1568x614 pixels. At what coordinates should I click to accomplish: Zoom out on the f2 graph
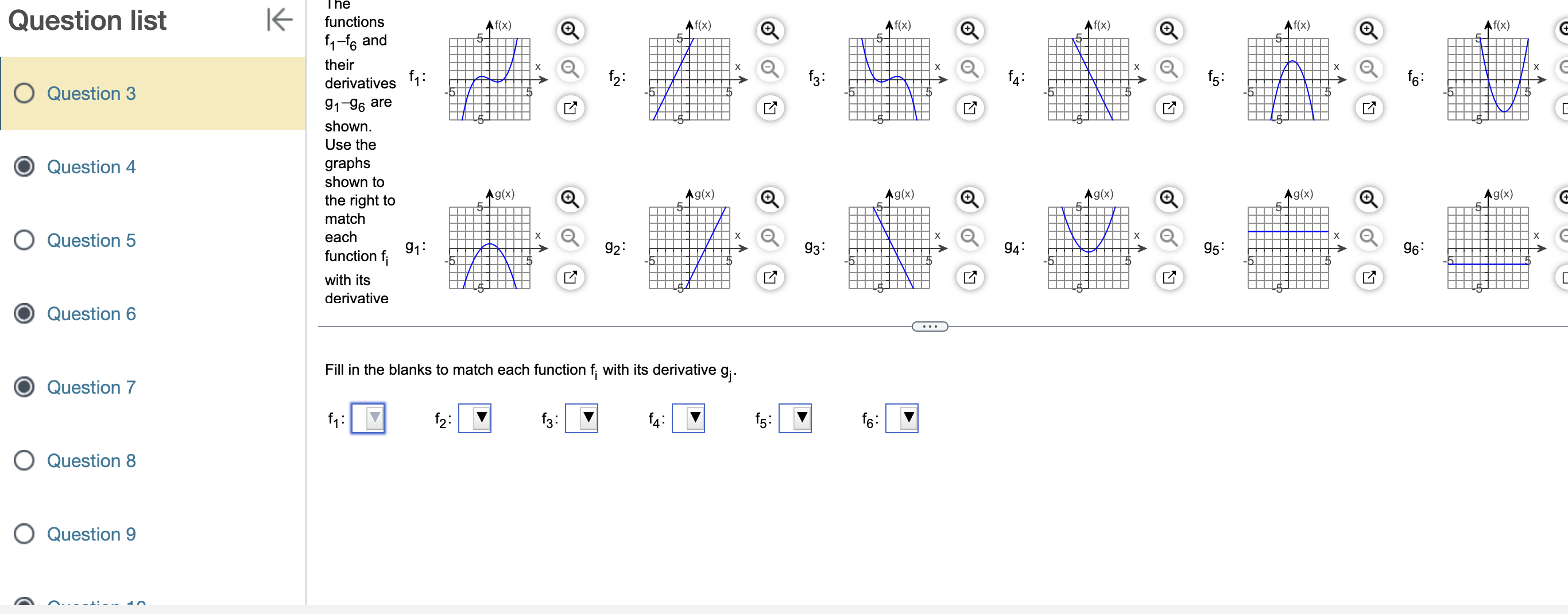coord(770,70)
